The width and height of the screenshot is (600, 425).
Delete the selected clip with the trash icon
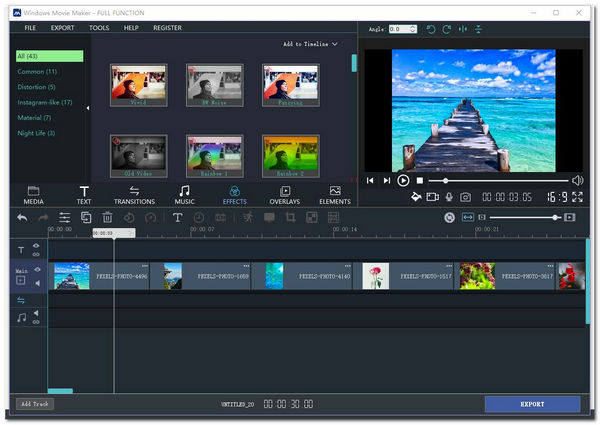click(108, 218)
